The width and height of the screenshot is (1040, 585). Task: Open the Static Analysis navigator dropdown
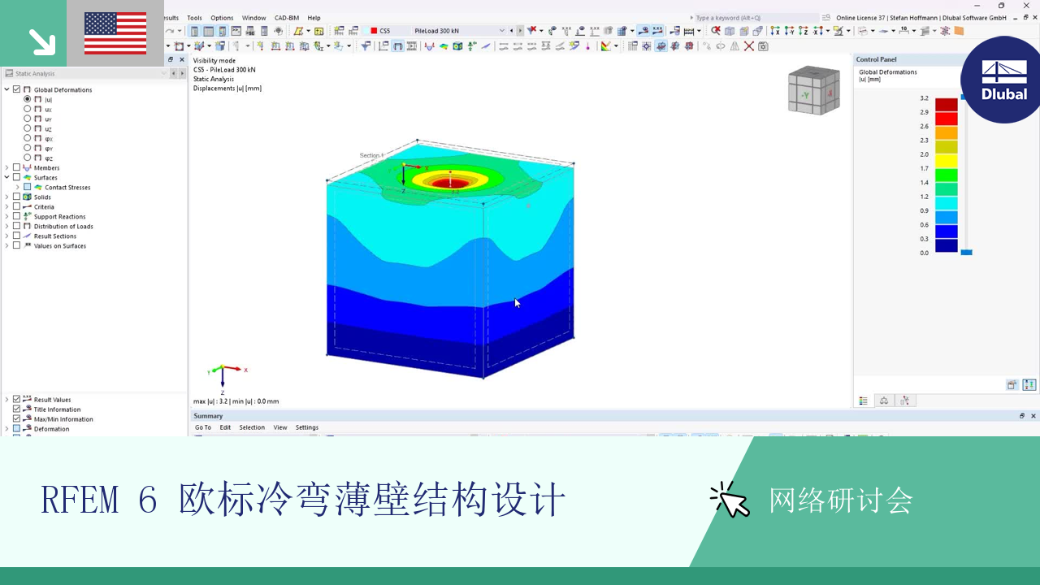pyautogui.click(x=163, y=74)
